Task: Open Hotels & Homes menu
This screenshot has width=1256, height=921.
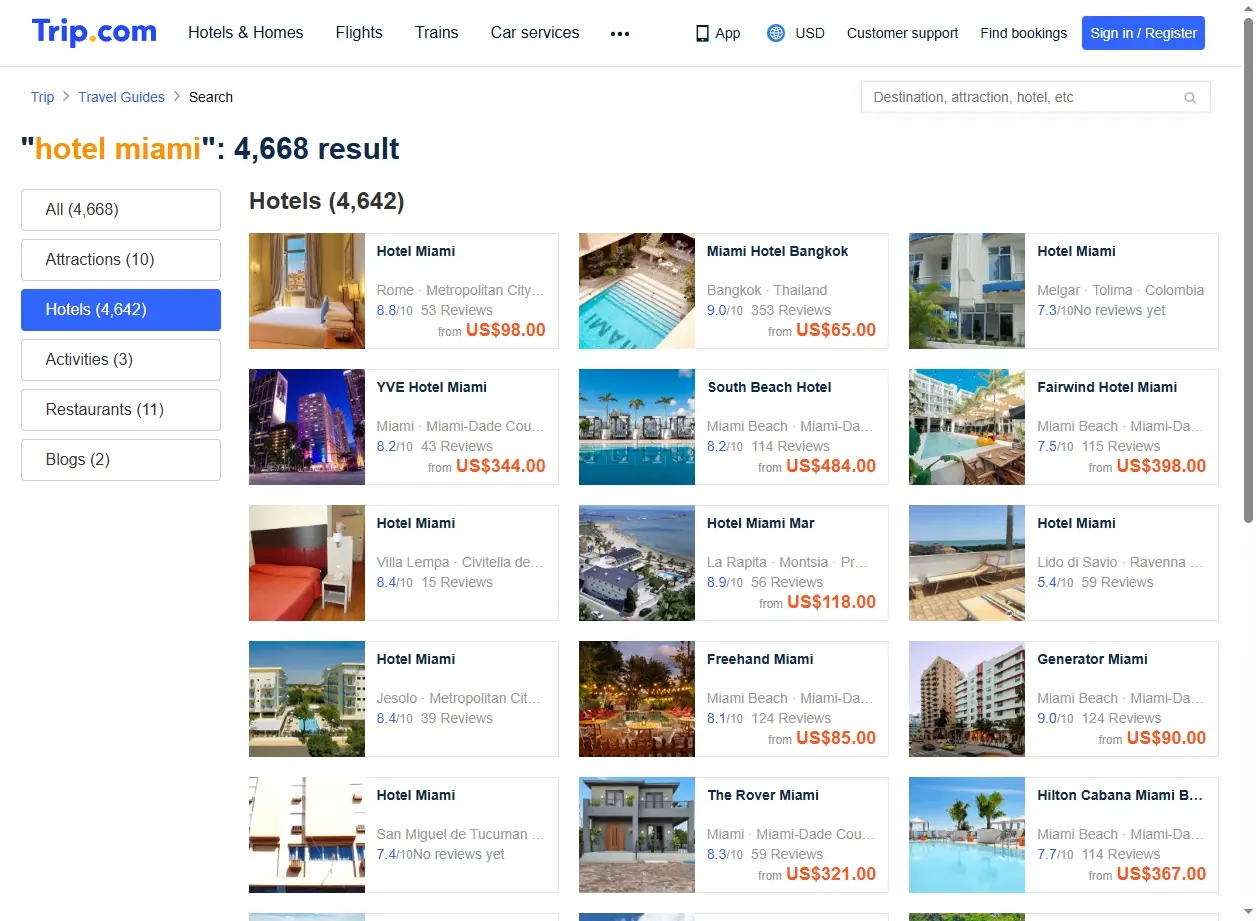Action: pyautogui.click(x=246, y=33)
